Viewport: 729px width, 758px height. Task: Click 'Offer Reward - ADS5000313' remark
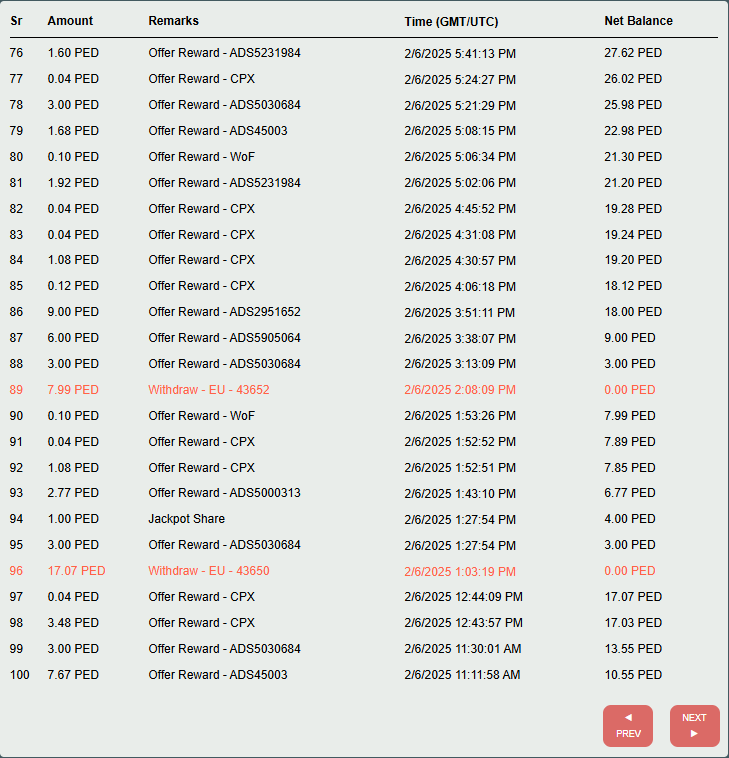point(224,493)
